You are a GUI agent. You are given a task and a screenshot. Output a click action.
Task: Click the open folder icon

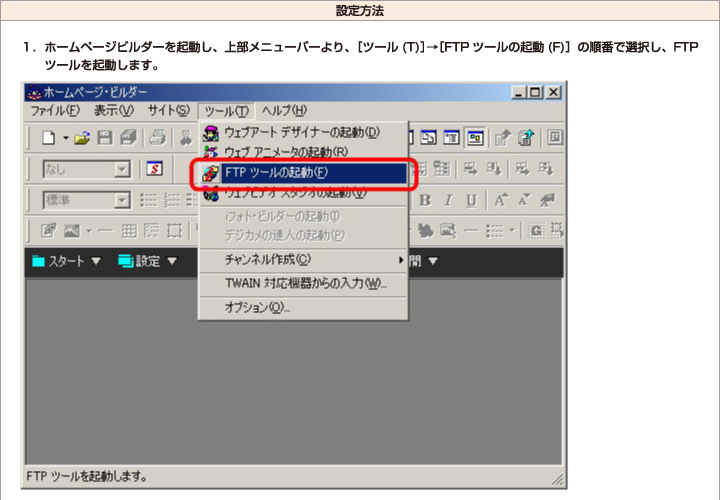(82, 138)
